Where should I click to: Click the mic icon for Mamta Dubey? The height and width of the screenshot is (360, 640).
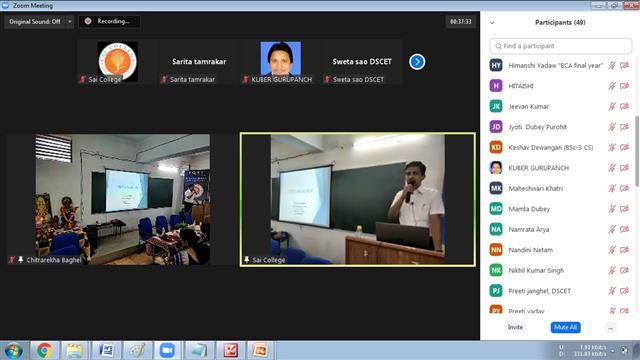coord(612,209)
